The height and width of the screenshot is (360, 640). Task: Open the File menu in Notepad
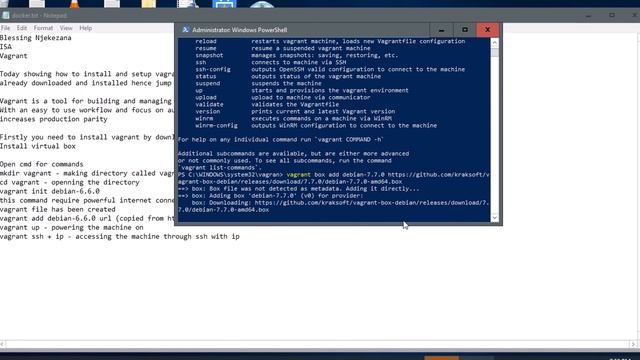tap(6, 28)
